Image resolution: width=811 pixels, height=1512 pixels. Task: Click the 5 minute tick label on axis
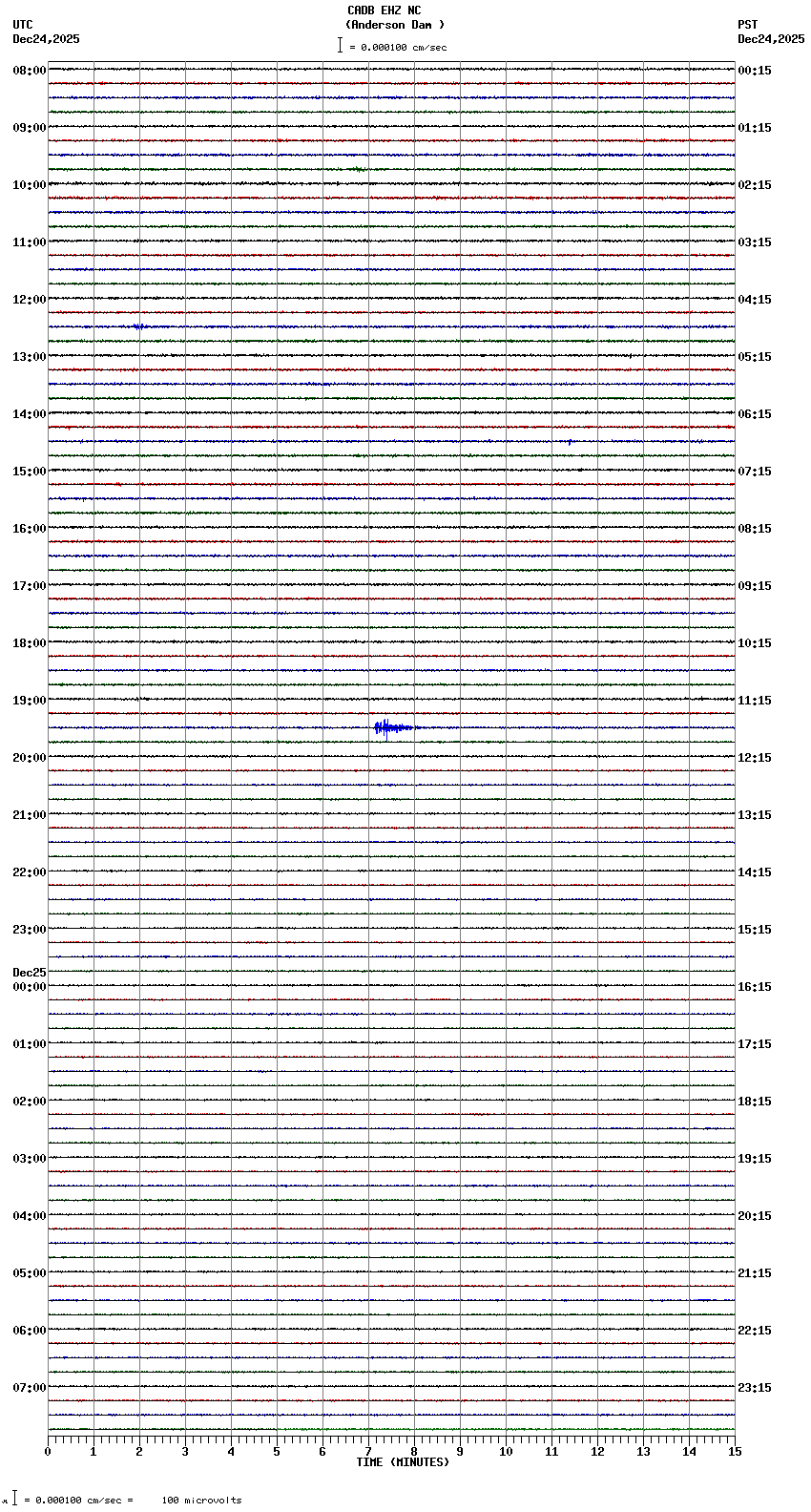click(277, 1452)
